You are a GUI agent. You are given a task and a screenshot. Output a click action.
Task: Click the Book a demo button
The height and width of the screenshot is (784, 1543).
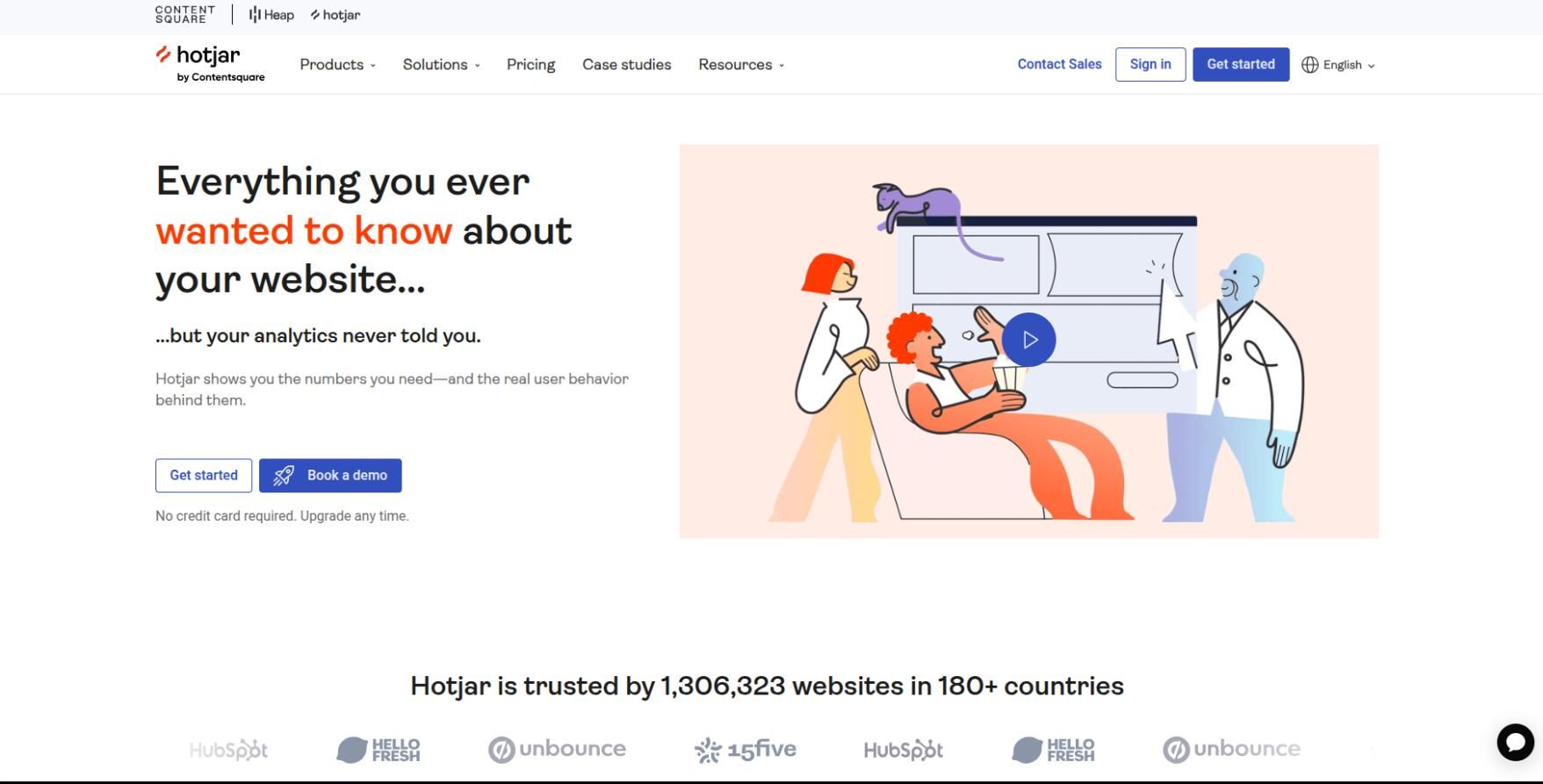coord(330,475)
